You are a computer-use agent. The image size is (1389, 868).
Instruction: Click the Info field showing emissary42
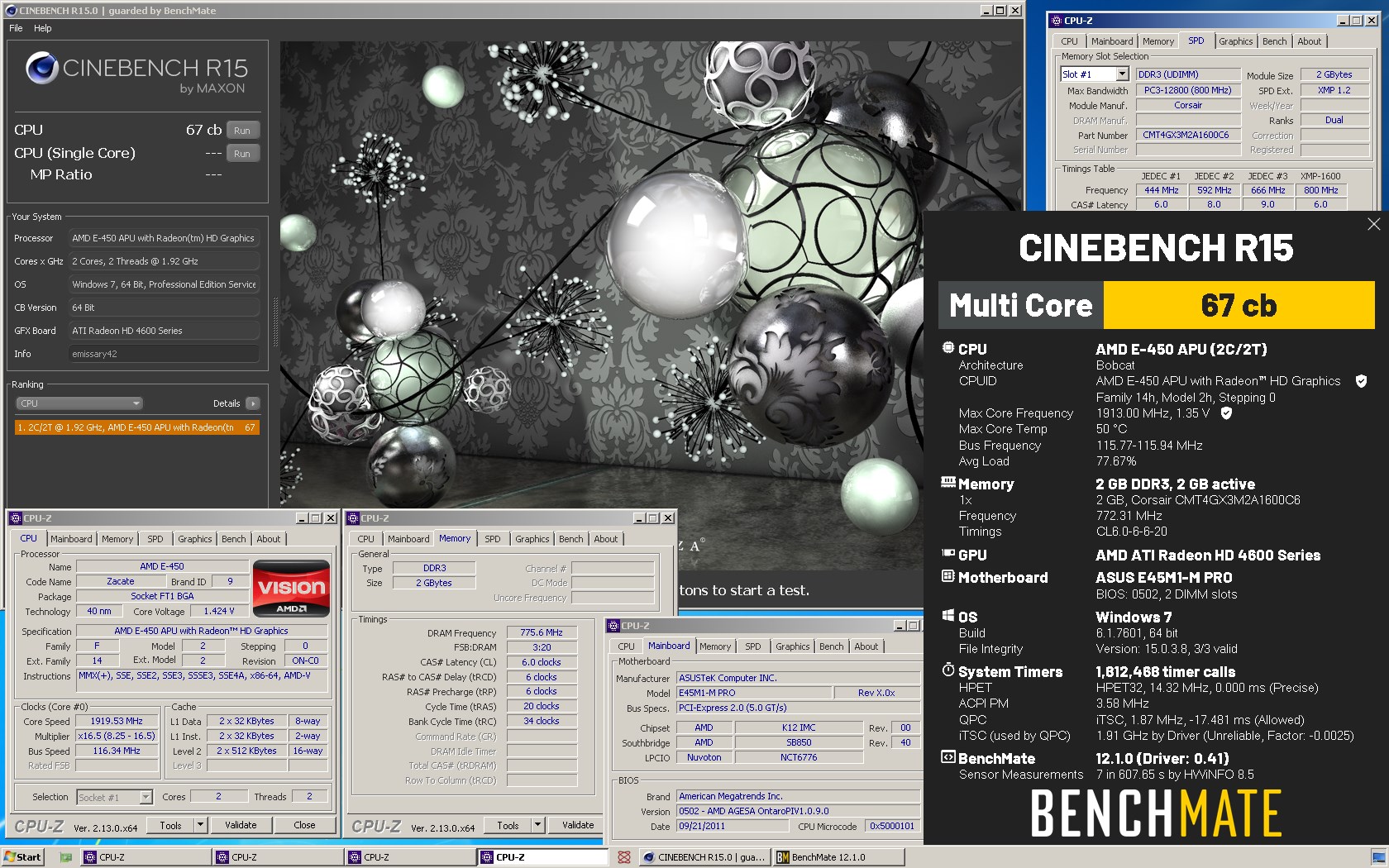(164, 354)
